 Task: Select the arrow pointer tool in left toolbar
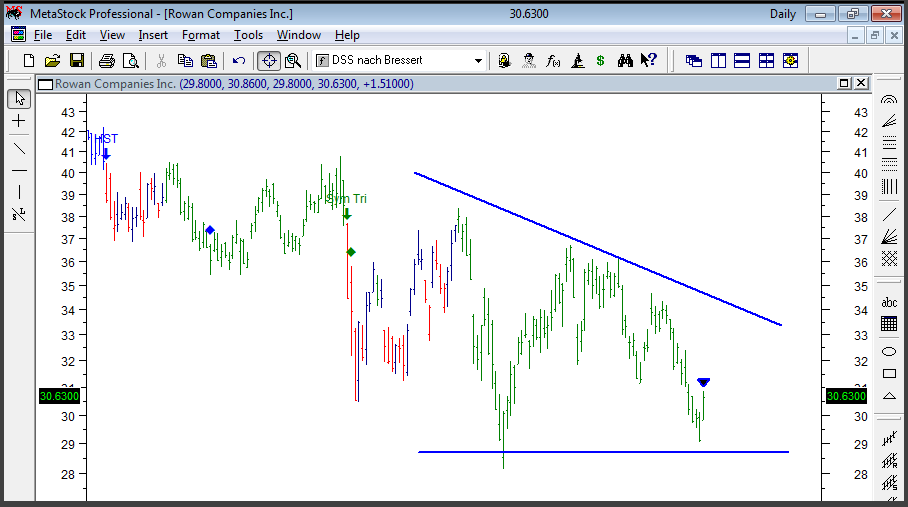pos(19,98)
